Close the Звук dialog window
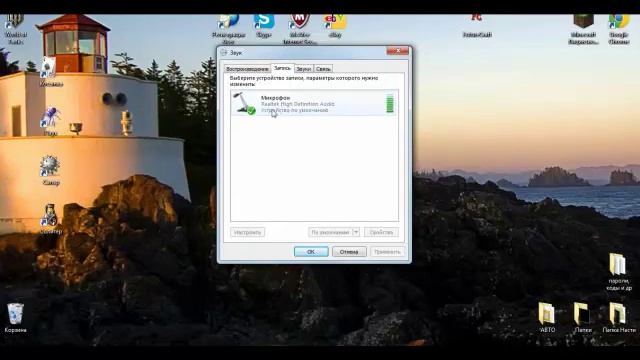 [x=397, y=51]
